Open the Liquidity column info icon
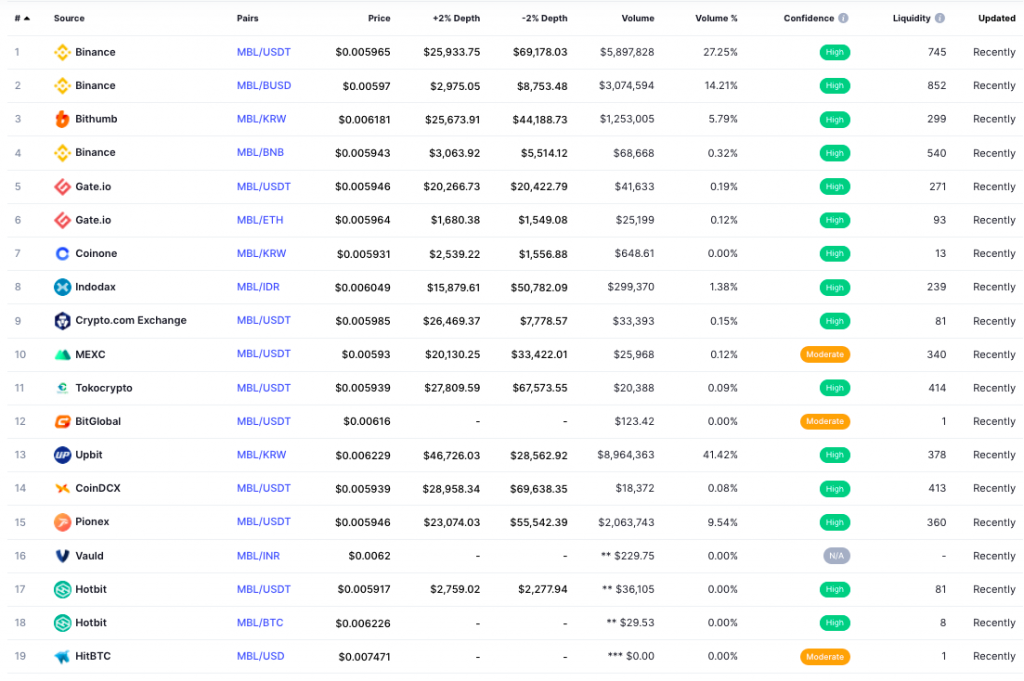Screen dimensions: 1024x681 click(x=939, y=18)
